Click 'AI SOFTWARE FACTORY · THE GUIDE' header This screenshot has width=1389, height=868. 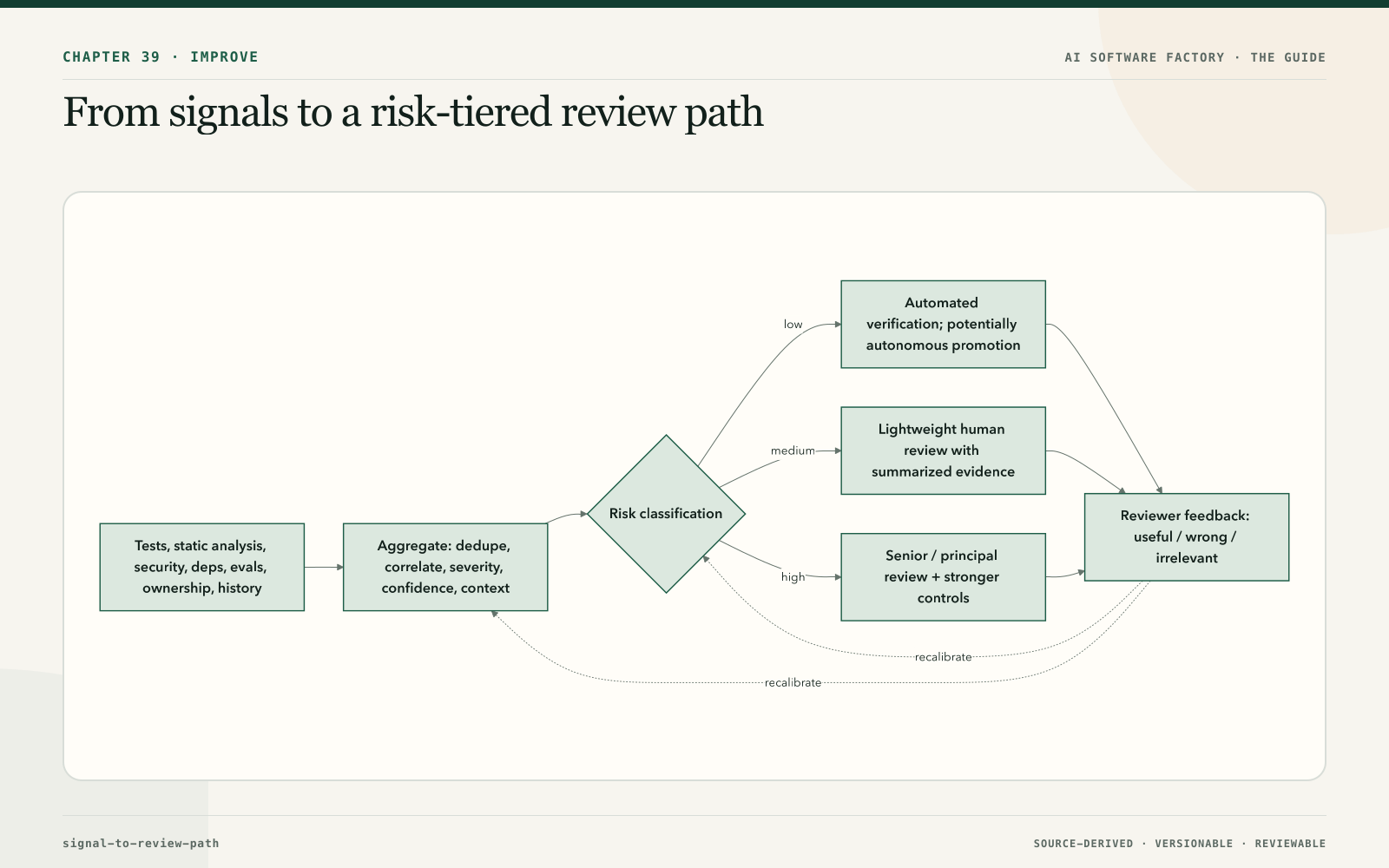1195,57
